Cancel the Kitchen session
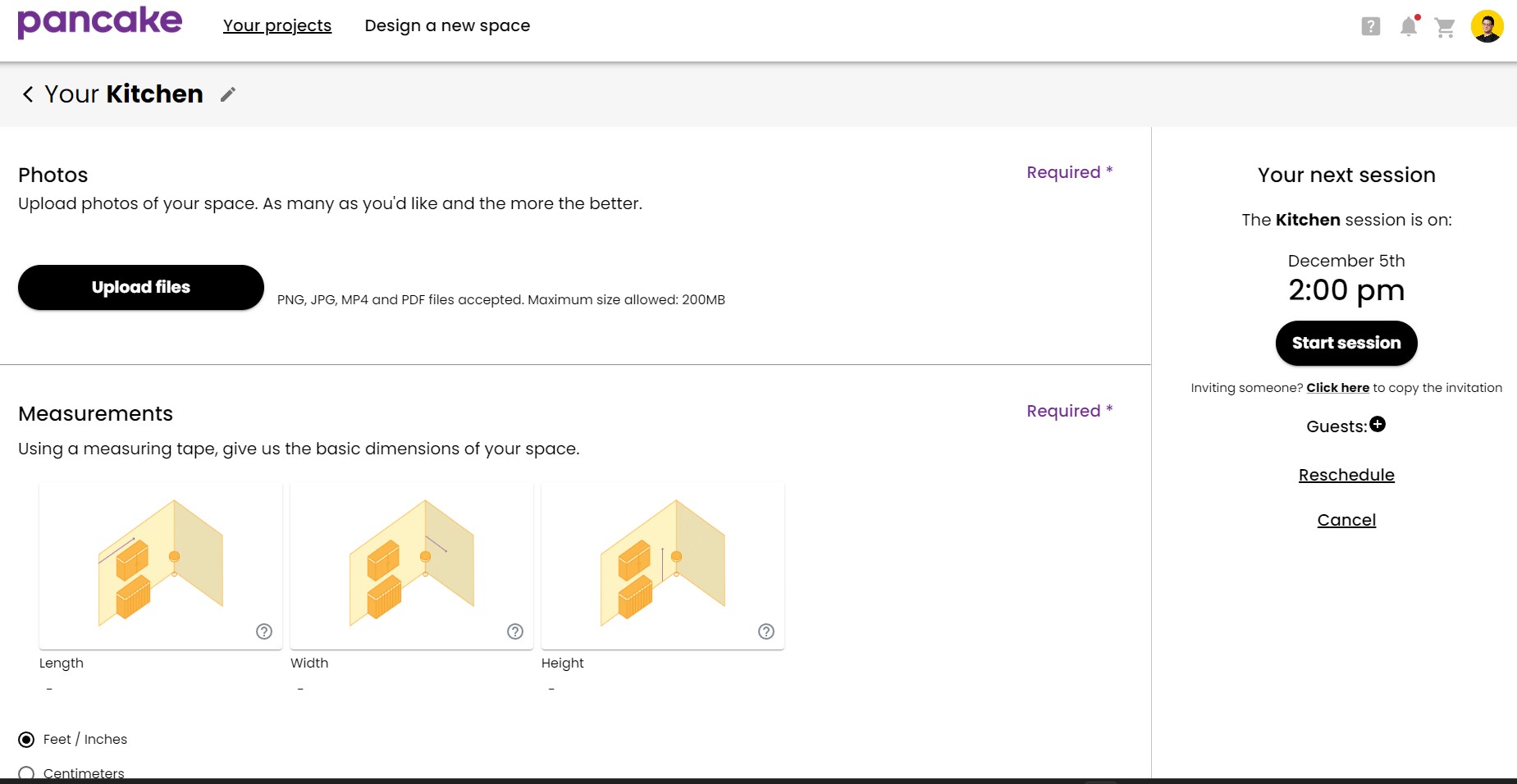The height and width of the screenshot is (784, 1517). tap(1346, 520)
